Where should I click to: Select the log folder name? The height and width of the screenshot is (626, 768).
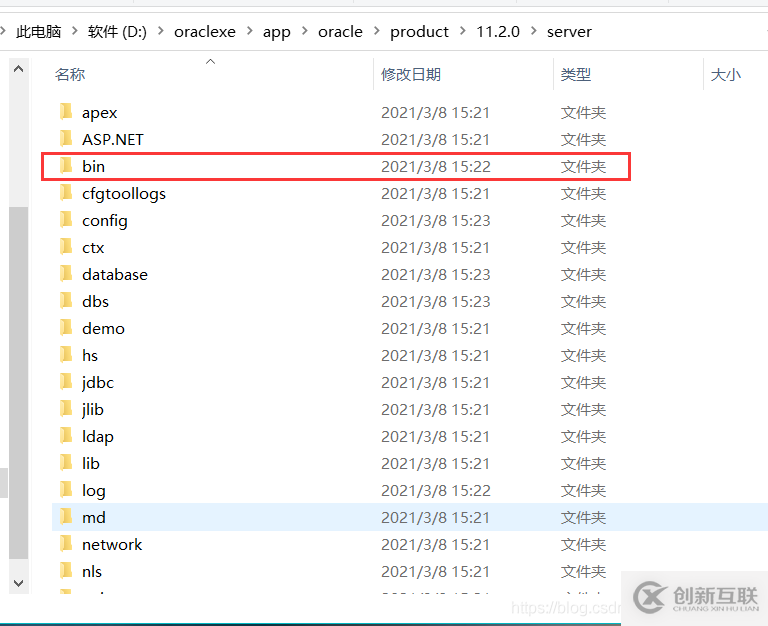coord(94,490)
